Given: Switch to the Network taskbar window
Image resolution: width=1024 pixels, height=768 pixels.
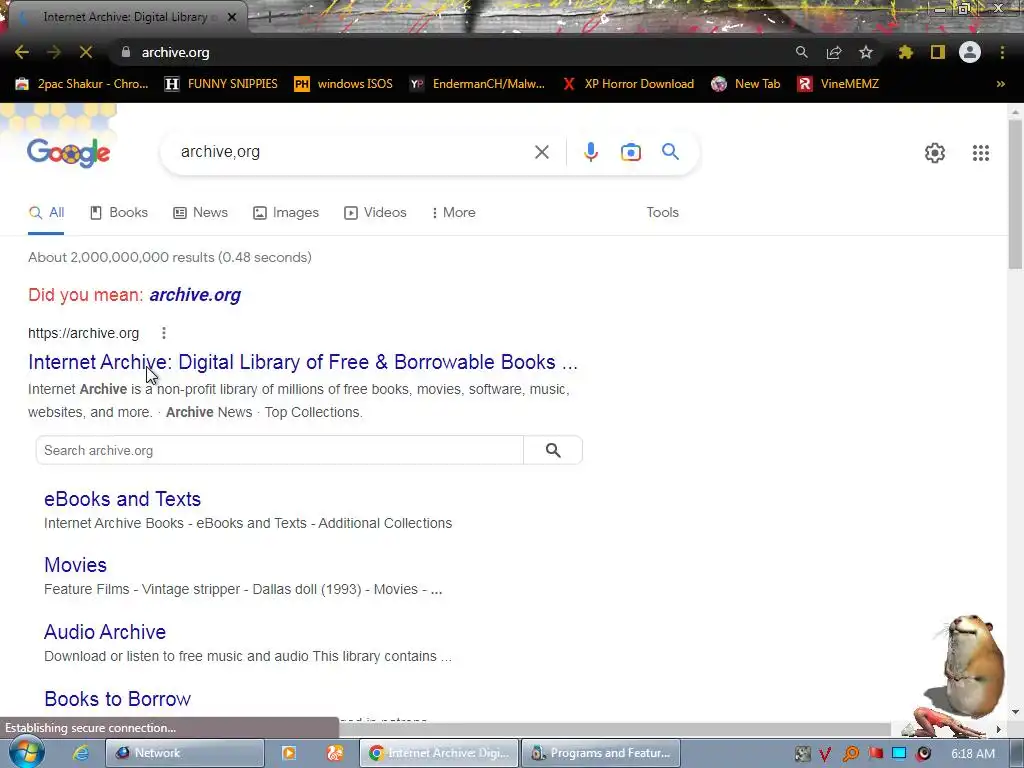Looking at the screenshot, I should [185, 753].
